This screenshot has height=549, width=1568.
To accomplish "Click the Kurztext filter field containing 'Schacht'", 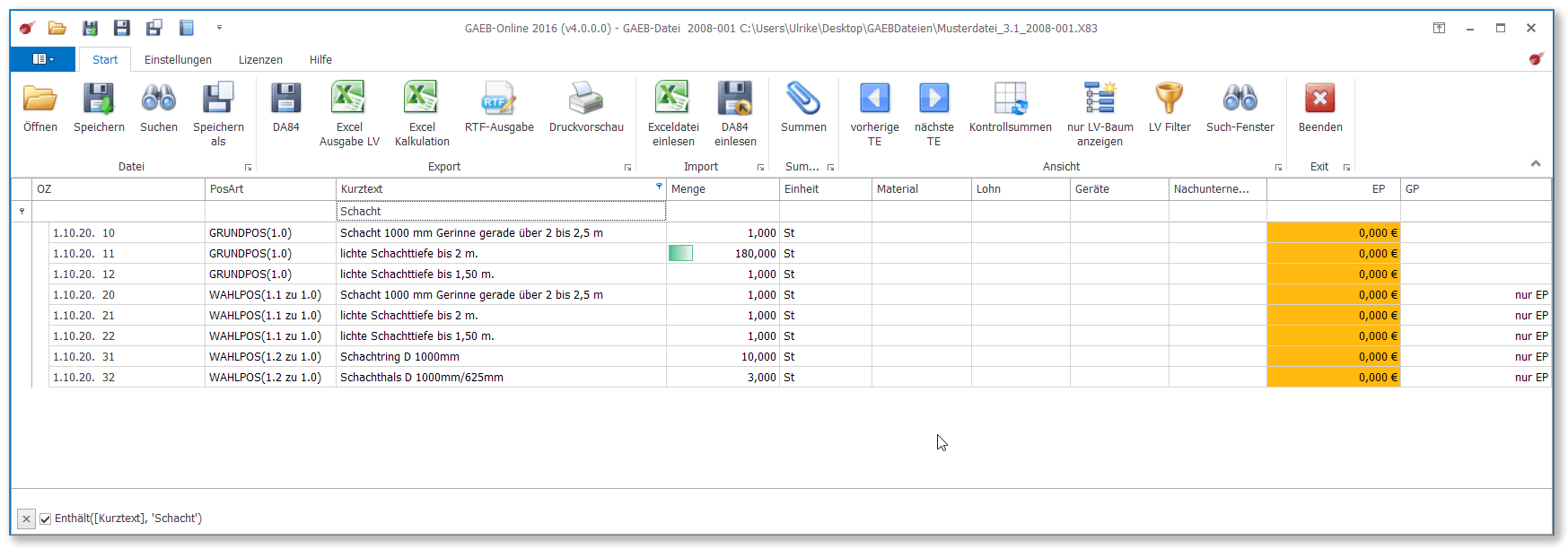I will (501, 212).
